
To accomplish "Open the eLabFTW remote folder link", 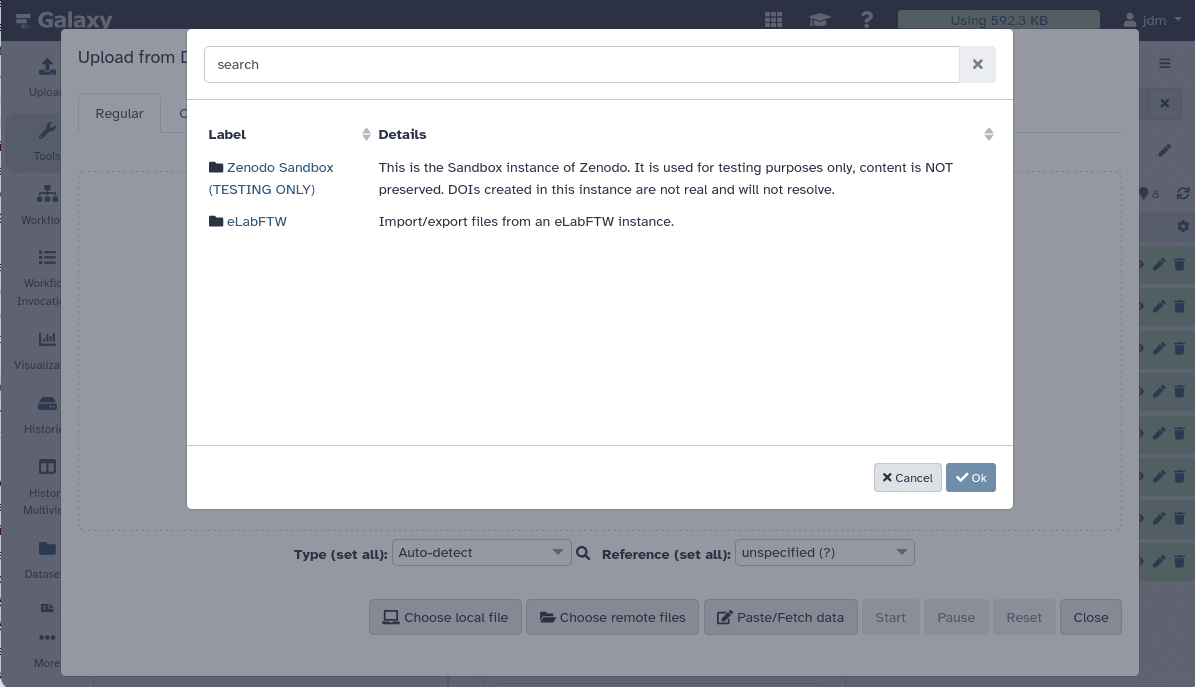I will coord(257,221).
